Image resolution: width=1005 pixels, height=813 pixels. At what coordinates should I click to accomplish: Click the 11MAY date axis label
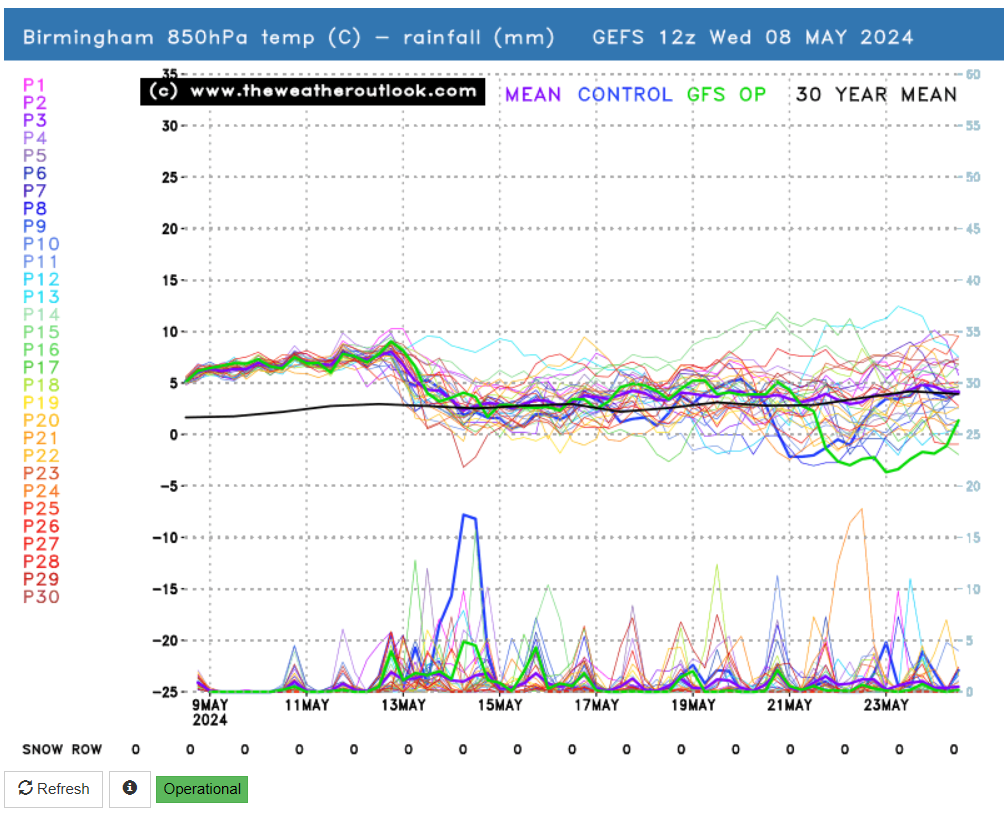[306, 705]
